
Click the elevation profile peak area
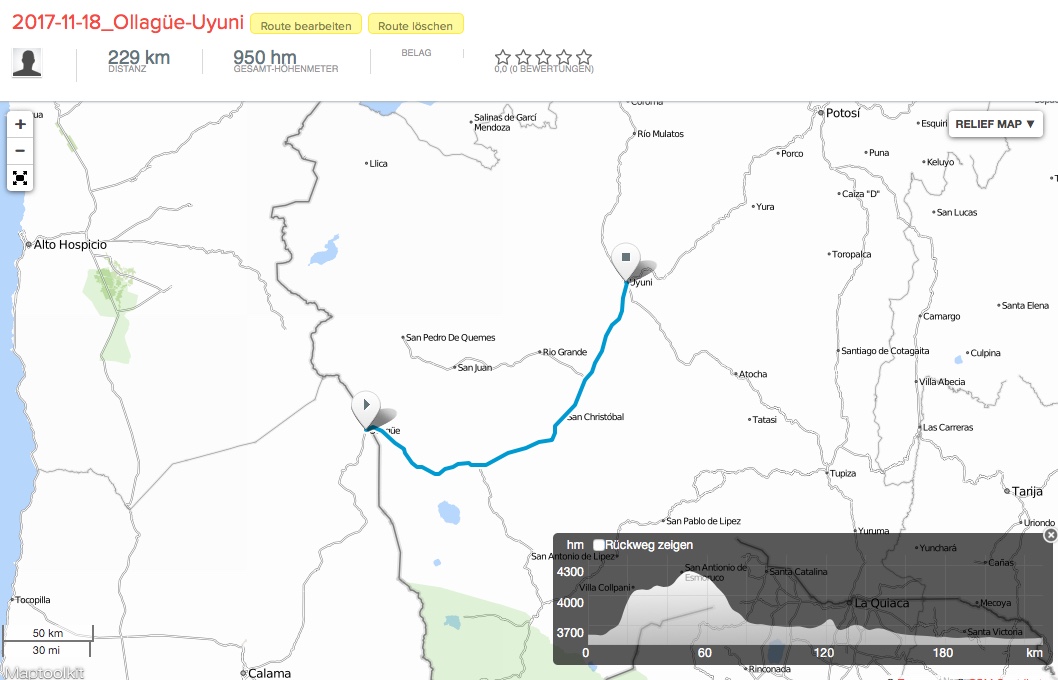coord(688,580)
